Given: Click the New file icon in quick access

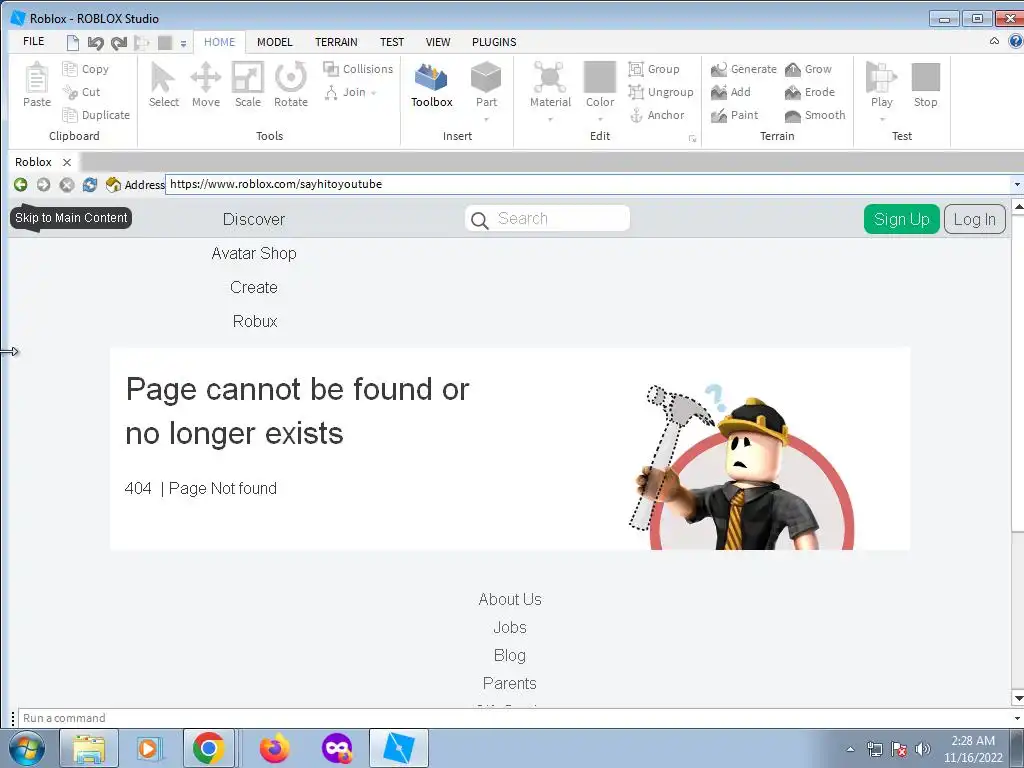Looking at the screenshot, I should (x=73, y=42).
